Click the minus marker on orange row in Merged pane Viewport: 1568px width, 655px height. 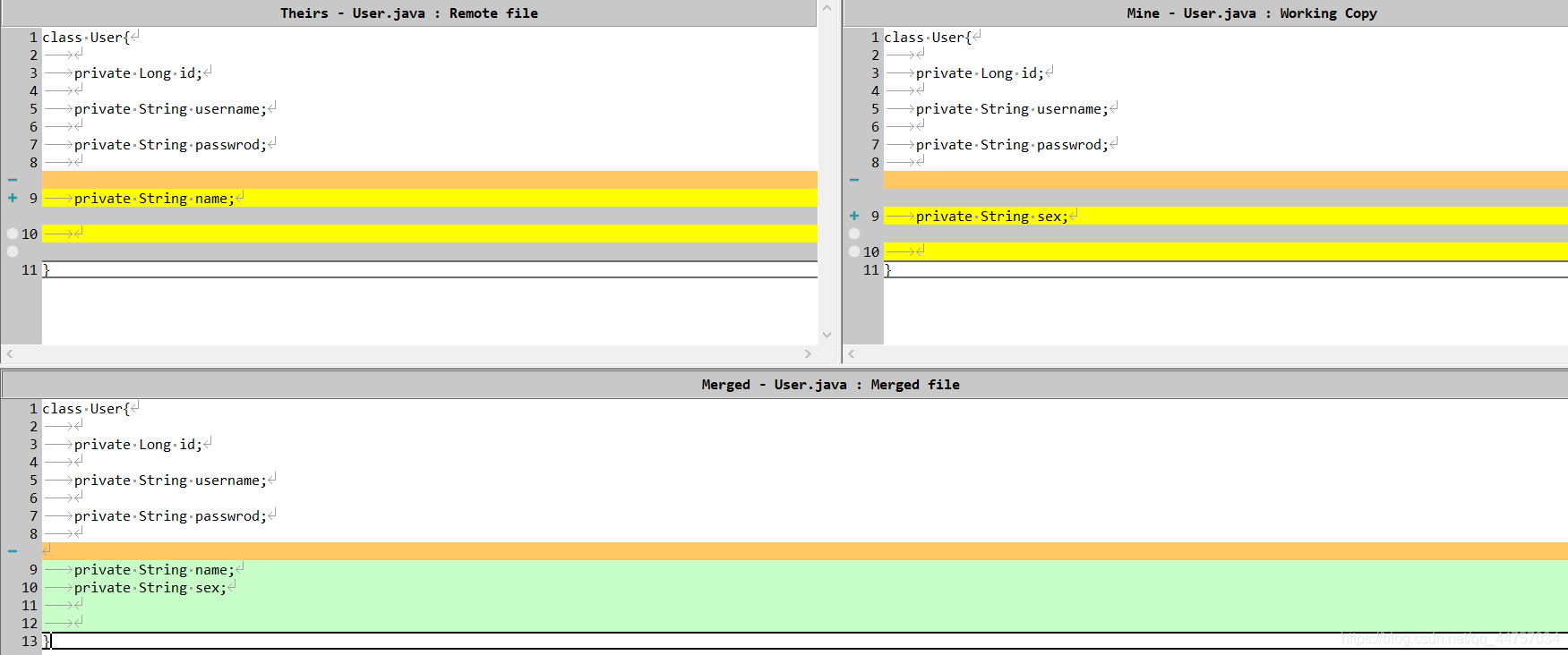click(x=13, y=551)
